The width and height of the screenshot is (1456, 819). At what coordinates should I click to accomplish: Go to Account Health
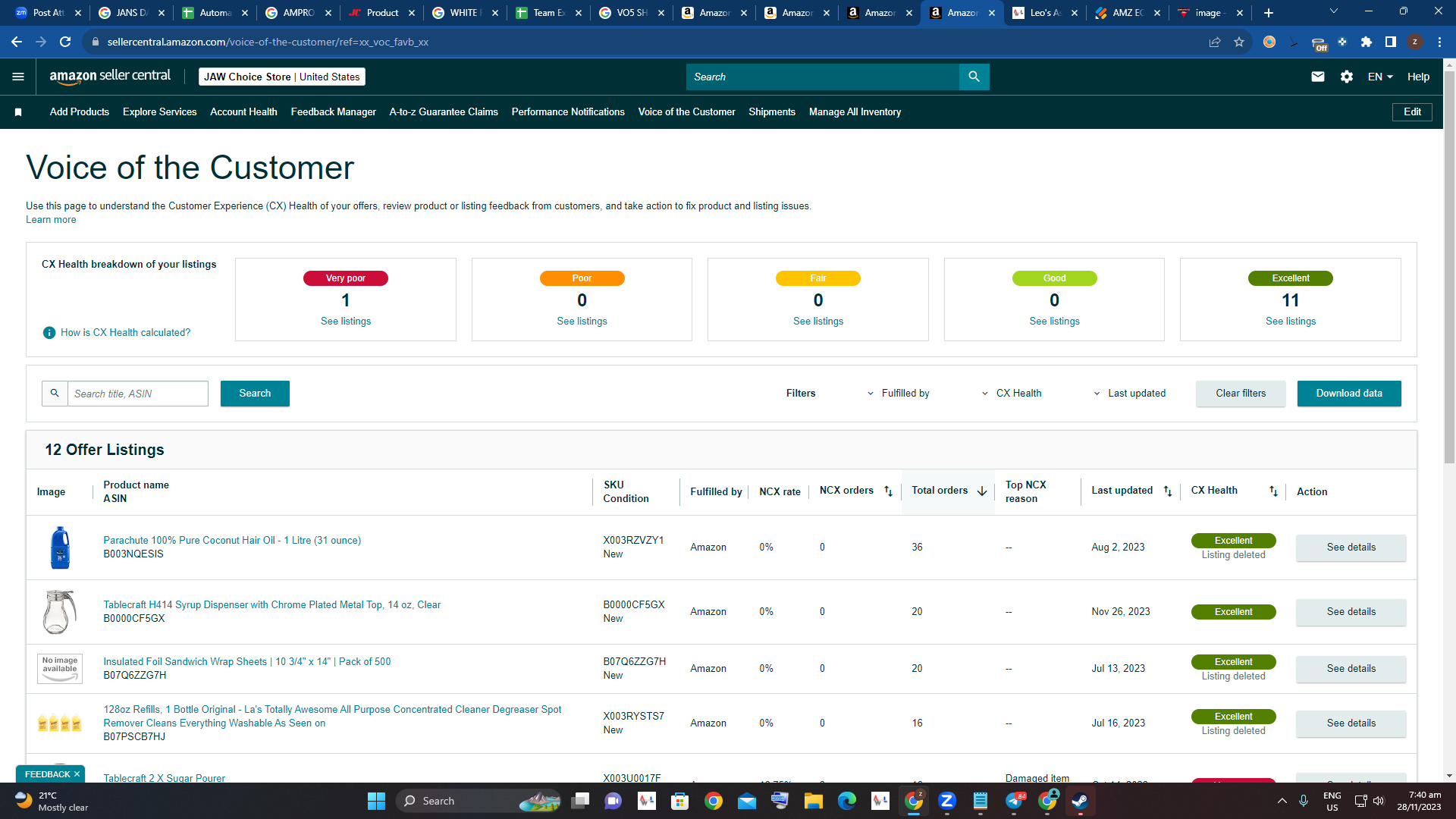coord(243,112)
